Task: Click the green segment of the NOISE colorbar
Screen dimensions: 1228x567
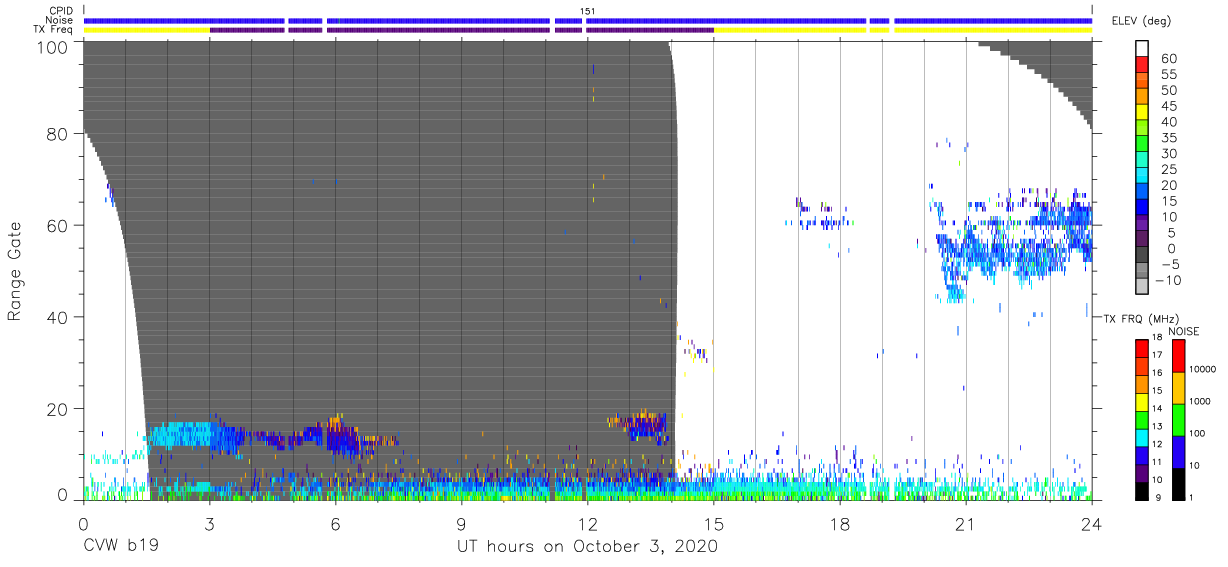Action: click(1180, 419)
